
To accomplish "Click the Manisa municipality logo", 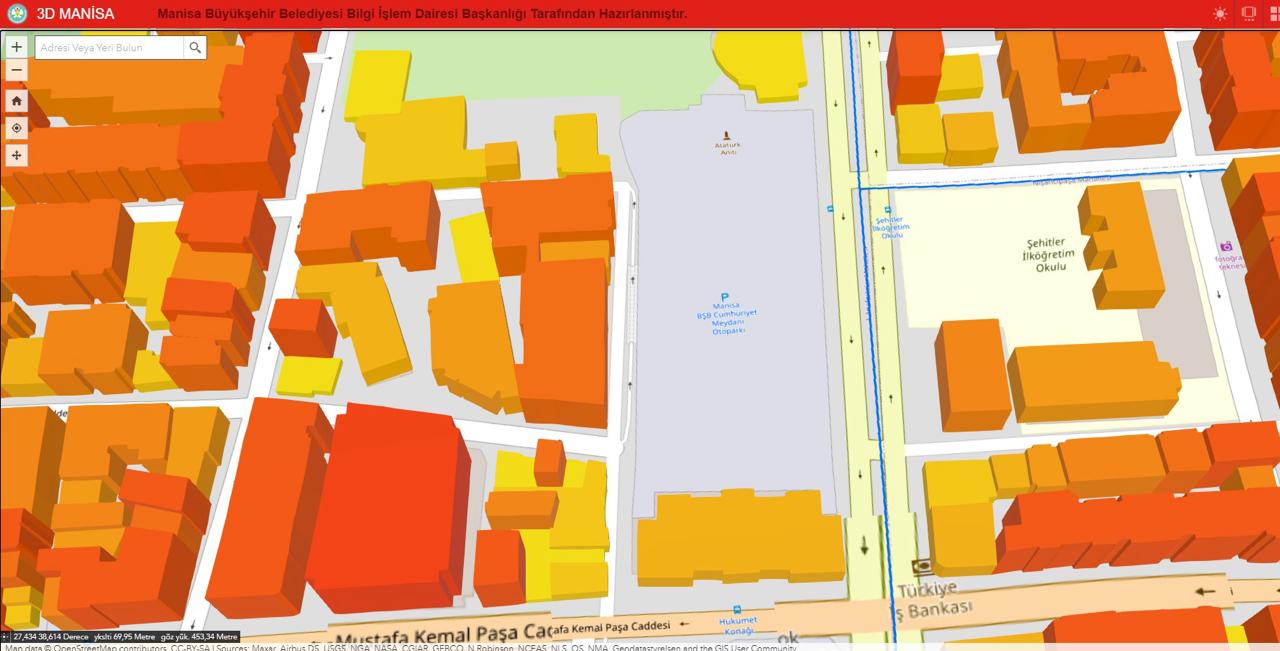I will [16, 14].
